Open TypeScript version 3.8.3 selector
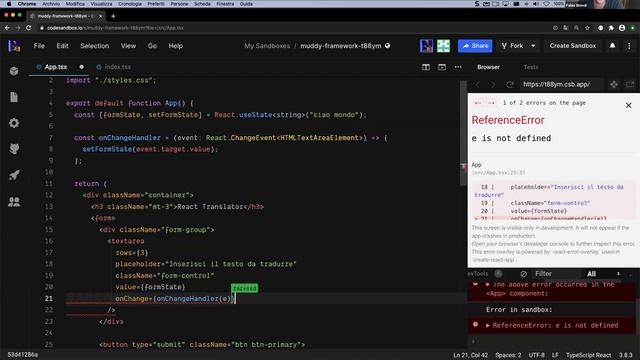Screen dimensions: 640x360 (x=625, y=355)
